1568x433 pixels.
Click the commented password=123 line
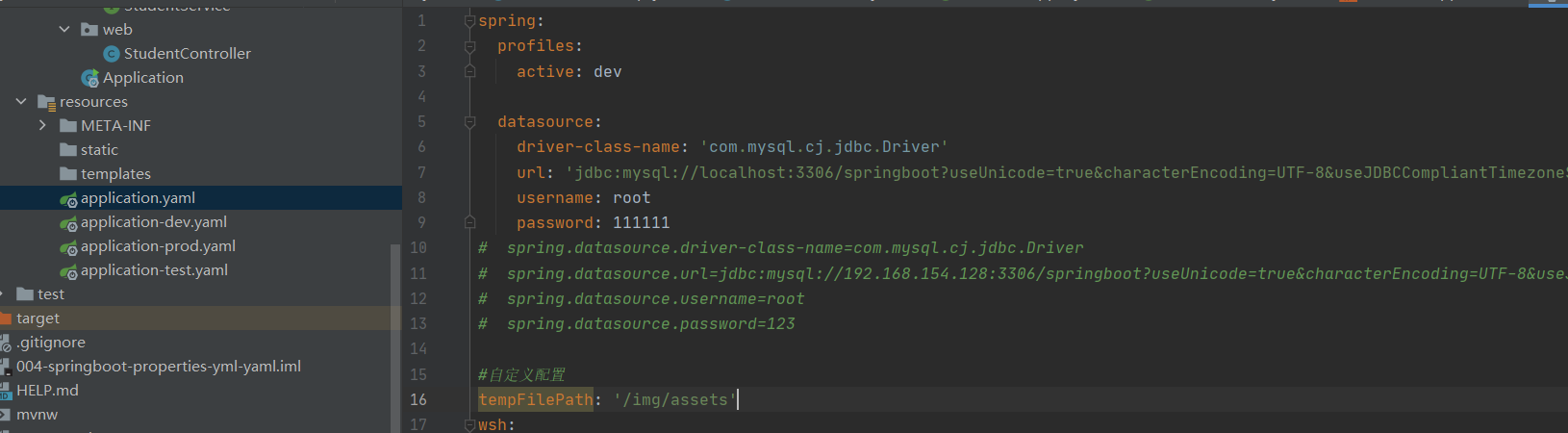637,324
